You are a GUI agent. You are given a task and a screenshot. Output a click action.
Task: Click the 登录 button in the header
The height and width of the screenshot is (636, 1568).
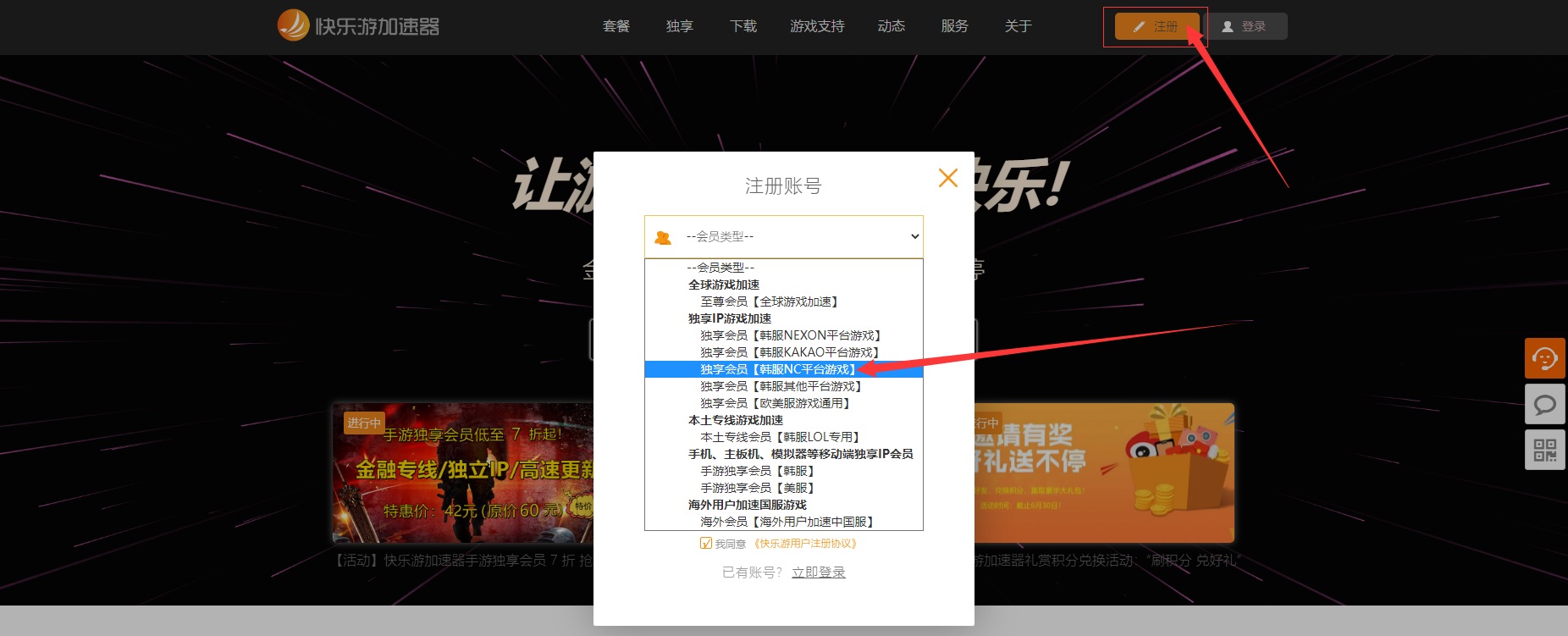[1245, 26]
